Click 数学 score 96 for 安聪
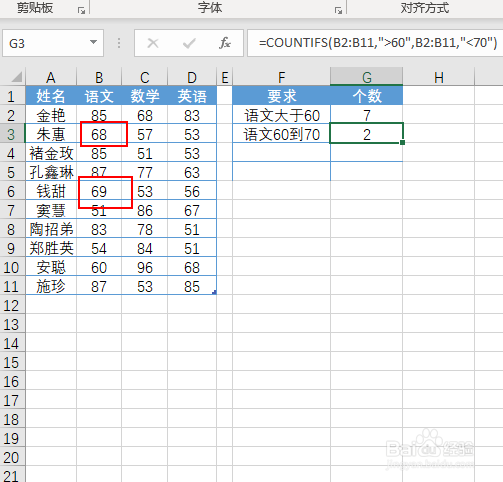The height and width of the screenshot is (482, 503). [x=145, y=267]
